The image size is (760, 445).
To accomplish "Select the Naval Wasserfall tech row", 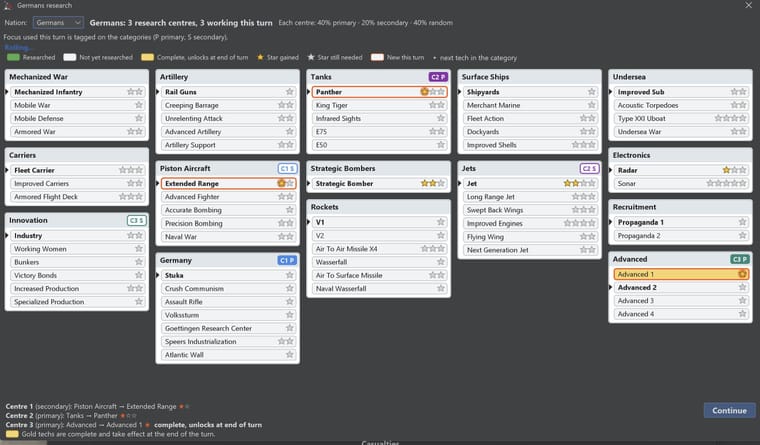I will pyautogui.click(x=379, y=288).
